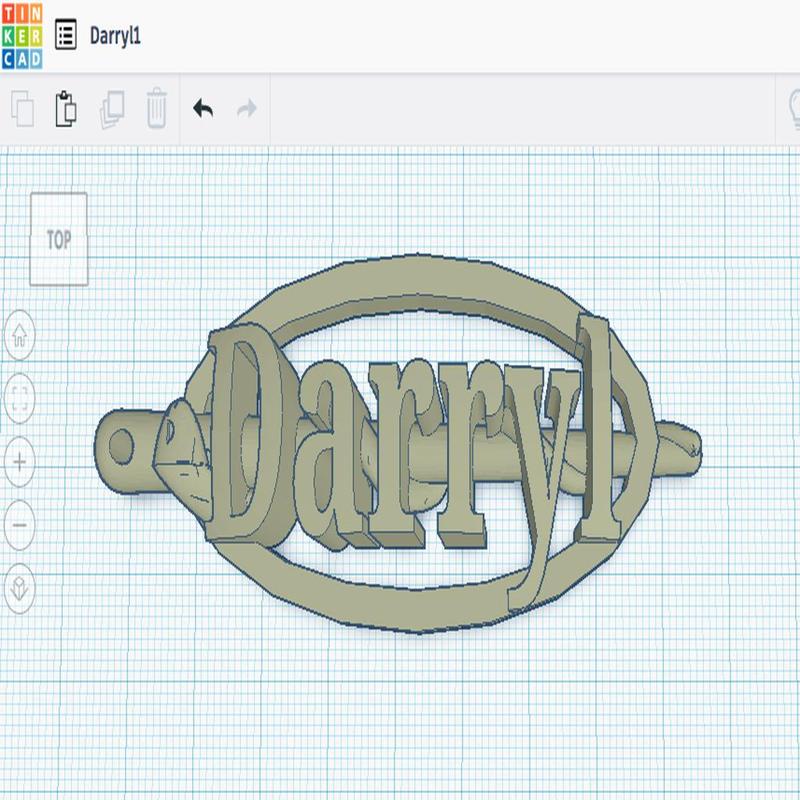800x800 pixels.
Task: Click the Paste clipboard icon
Action: 66,109
